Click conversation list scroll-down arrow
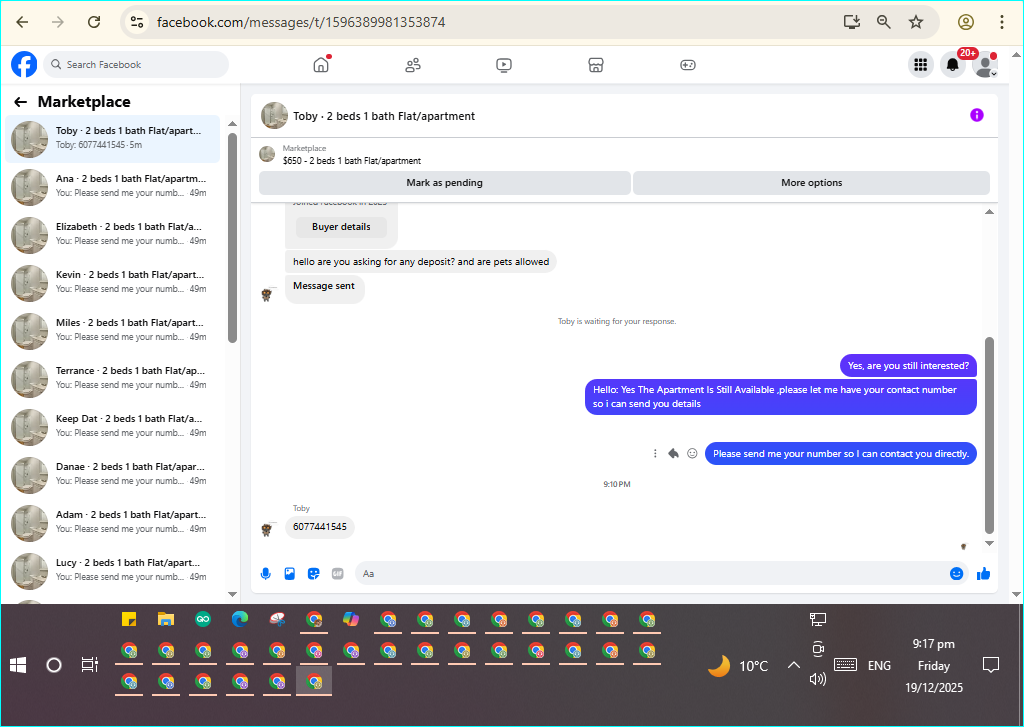 [232, 594]
